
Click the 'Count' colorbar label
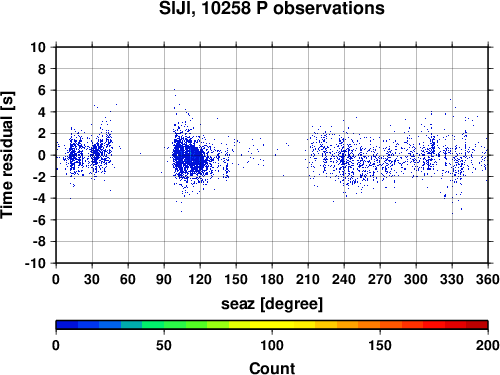272,368
